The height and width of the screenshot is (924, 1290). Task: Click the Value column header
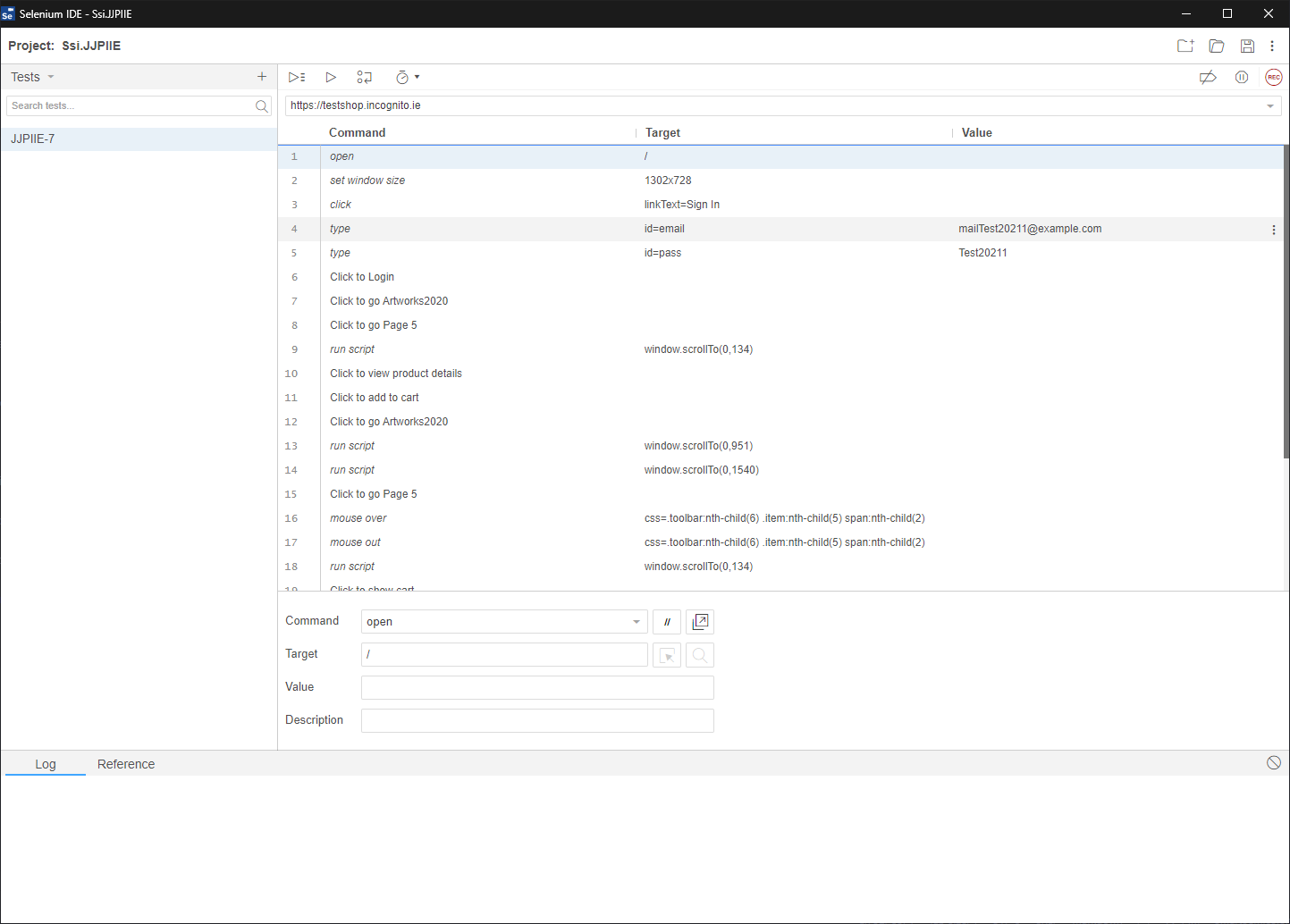[x=977, y=132]
